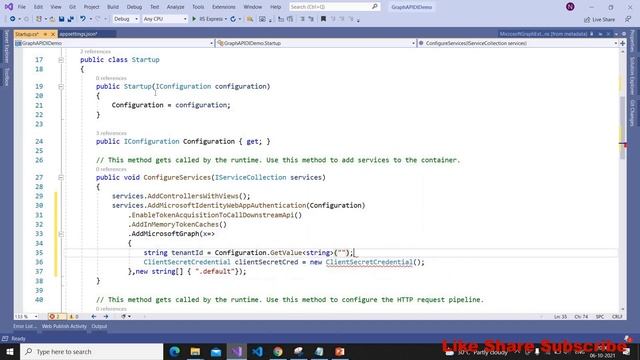
Task: Open the File menu
Action: pos(22,7)
